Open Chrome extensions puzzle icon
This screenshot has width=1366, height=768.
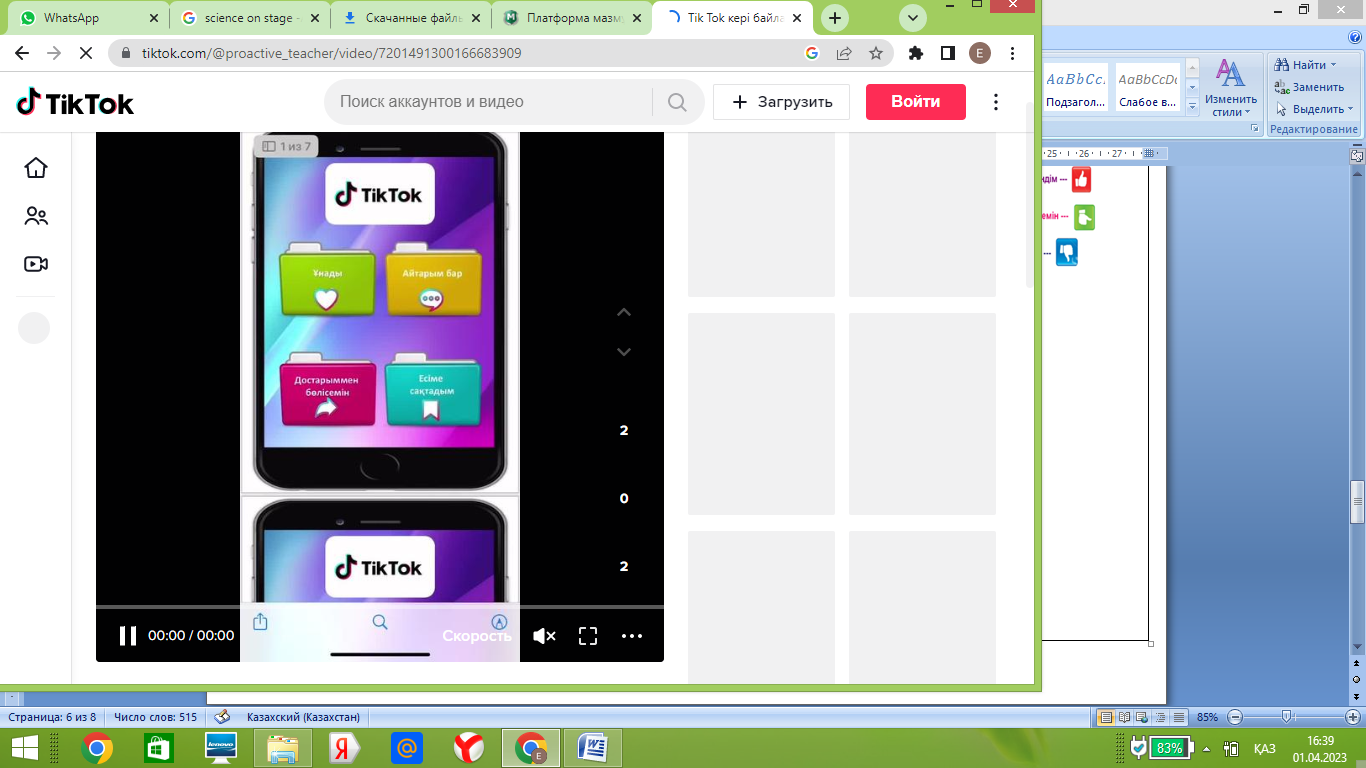coord(916,53)
